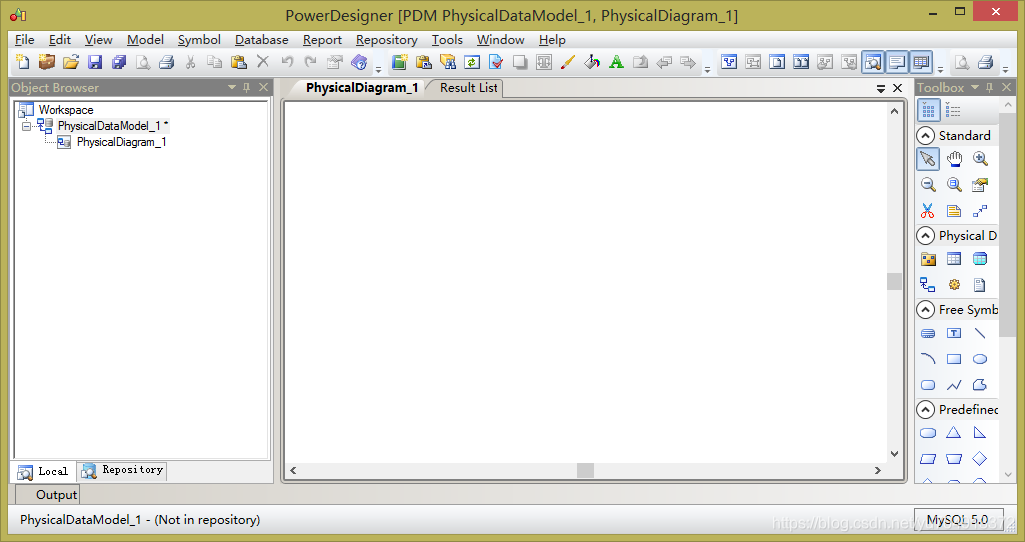The width and height of the screenshot is (1025, 542).
Task: Select the Procedure gear tool
Action: [x=954, y=285]
